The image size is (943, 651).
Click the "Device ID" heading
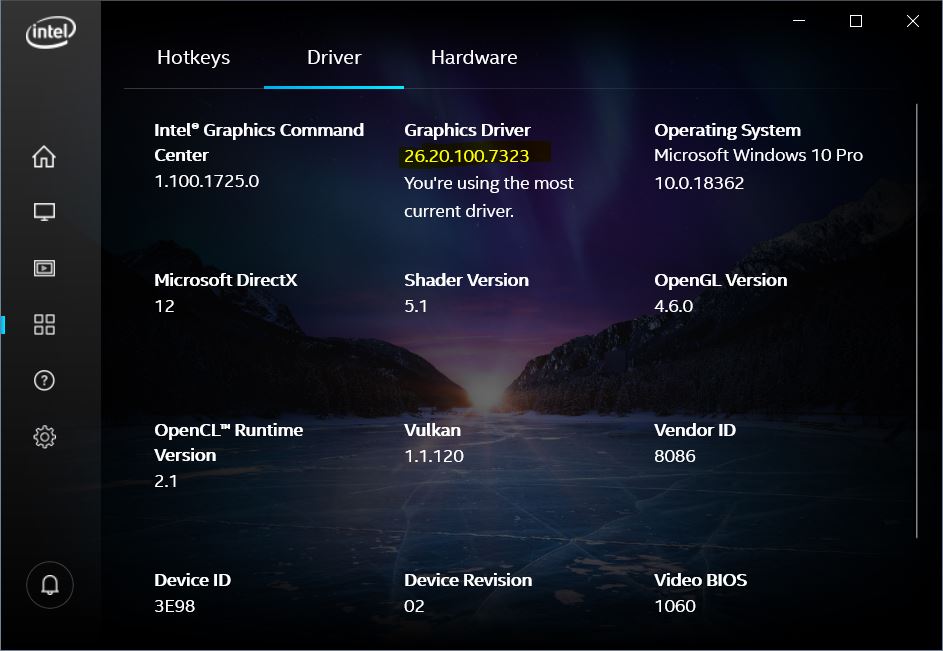tap(192, 580)
